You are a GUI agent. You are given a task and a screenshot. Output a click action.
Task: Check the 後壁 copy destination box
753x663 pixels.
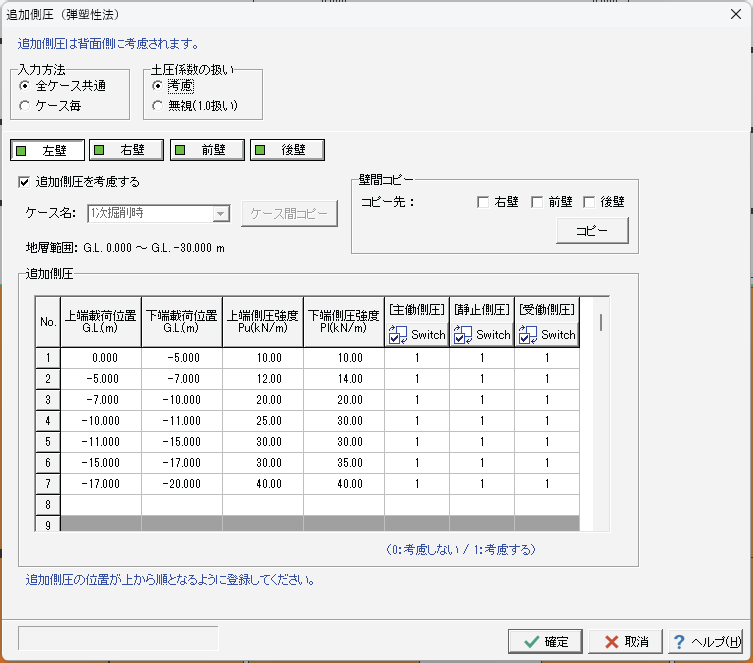(590, 202)
